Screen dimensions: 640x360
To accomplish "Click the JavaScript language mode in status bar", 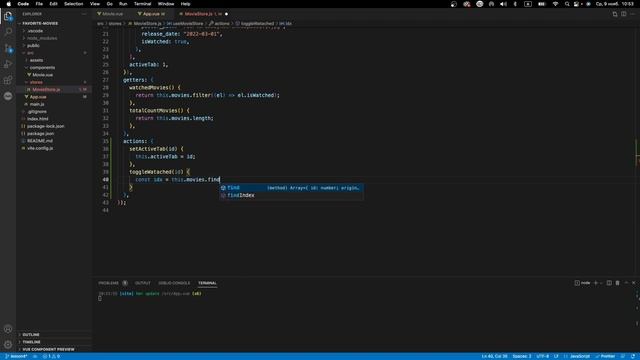I will click(x=580, y=356).
